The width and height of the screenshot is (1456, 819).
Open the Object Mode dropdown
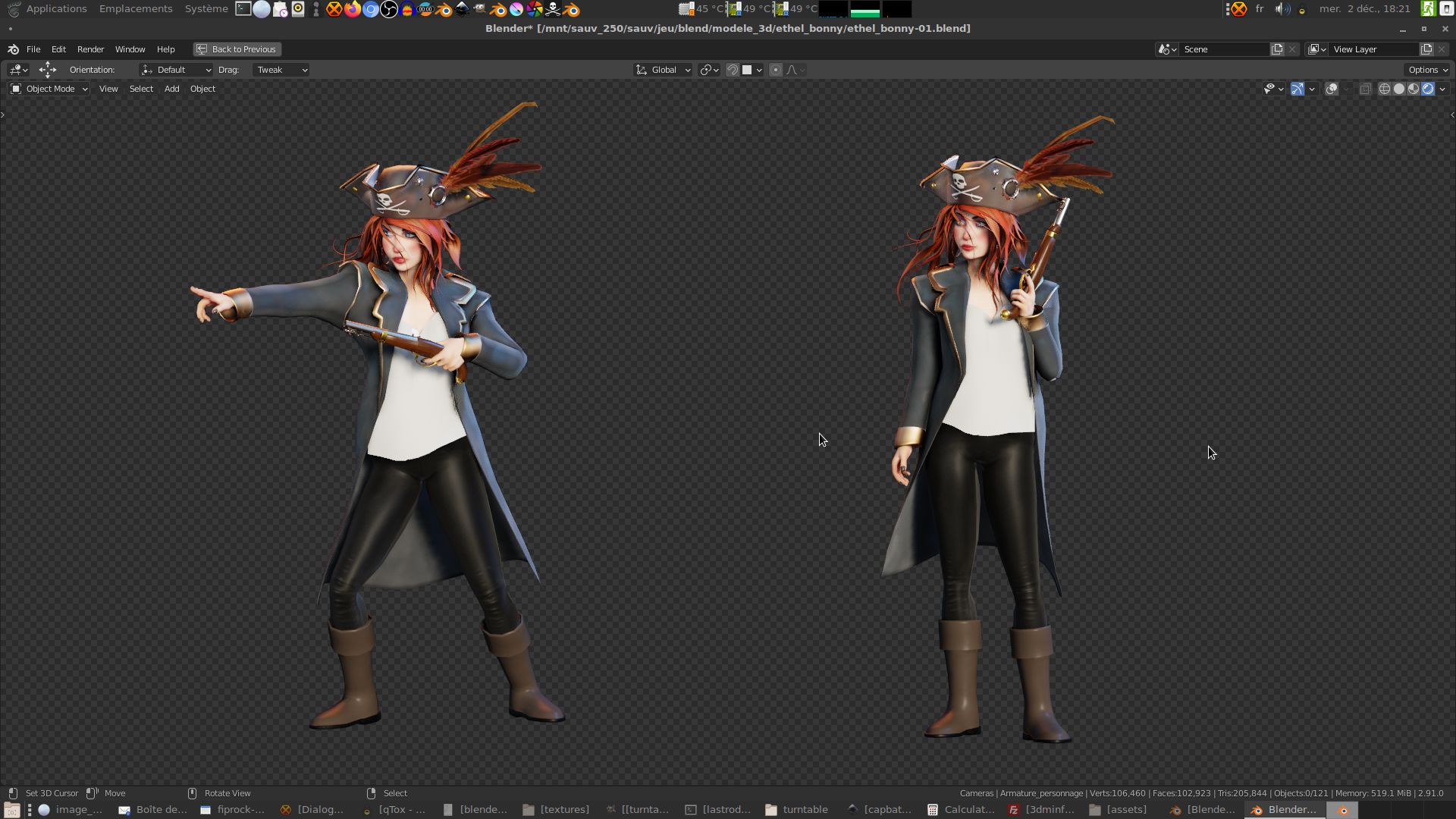[49, 89]
